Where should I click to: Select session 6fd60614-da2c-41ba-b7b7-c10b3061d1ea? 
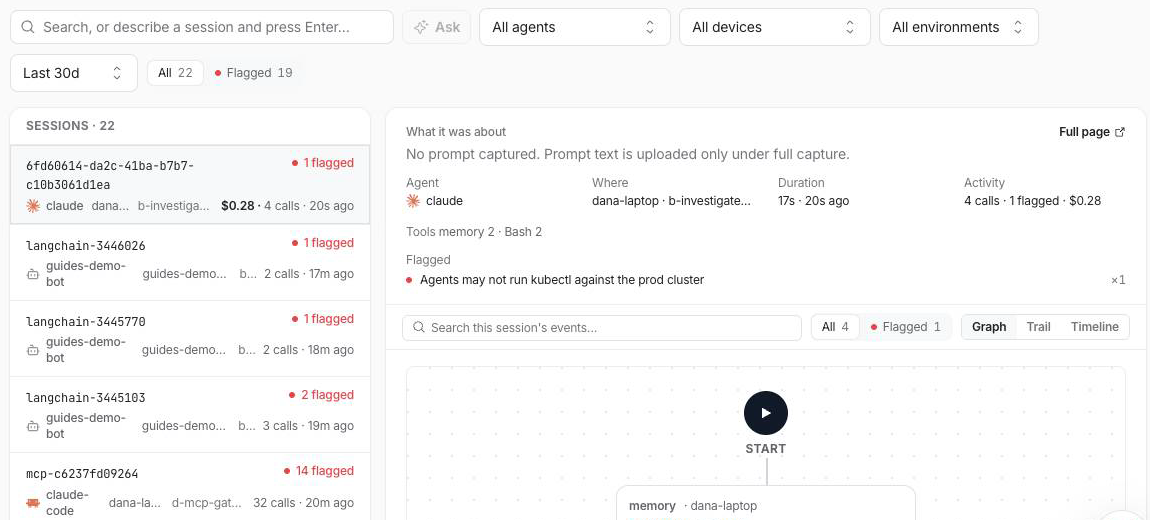(x=190, y=185)
